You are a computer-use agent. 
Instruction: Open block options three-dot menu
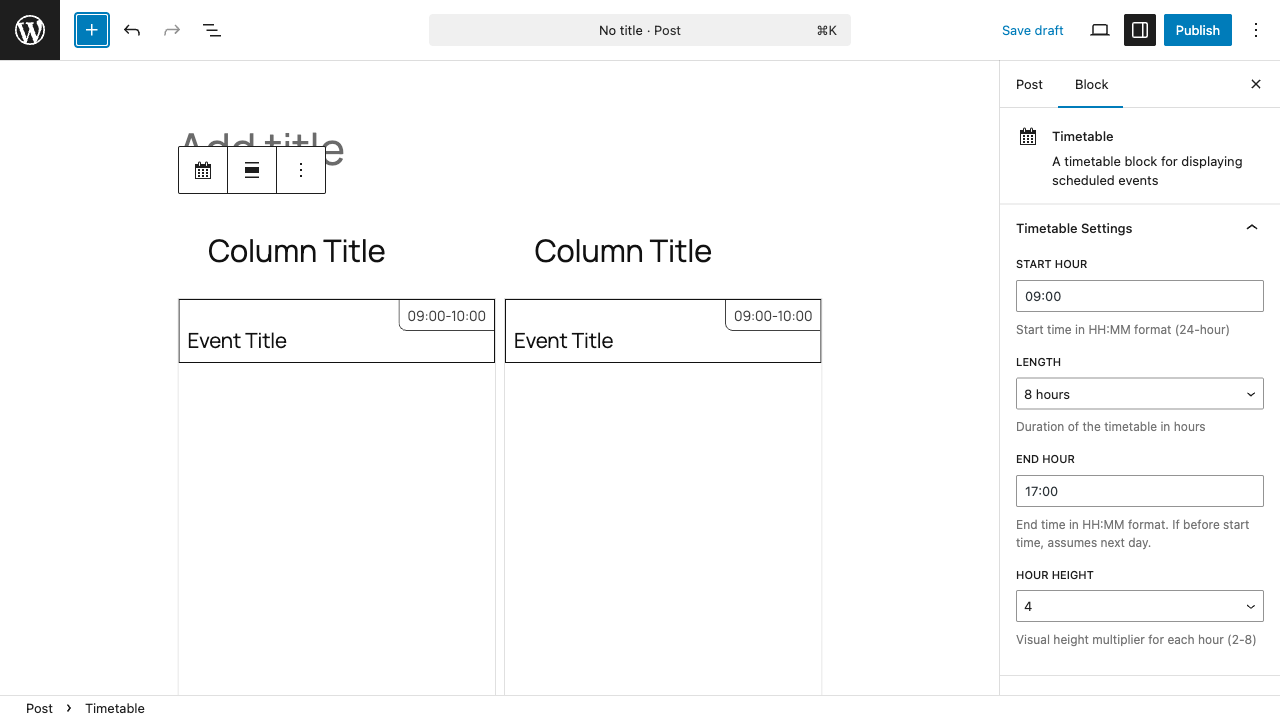pyautogui.click(x=301, y=170)
